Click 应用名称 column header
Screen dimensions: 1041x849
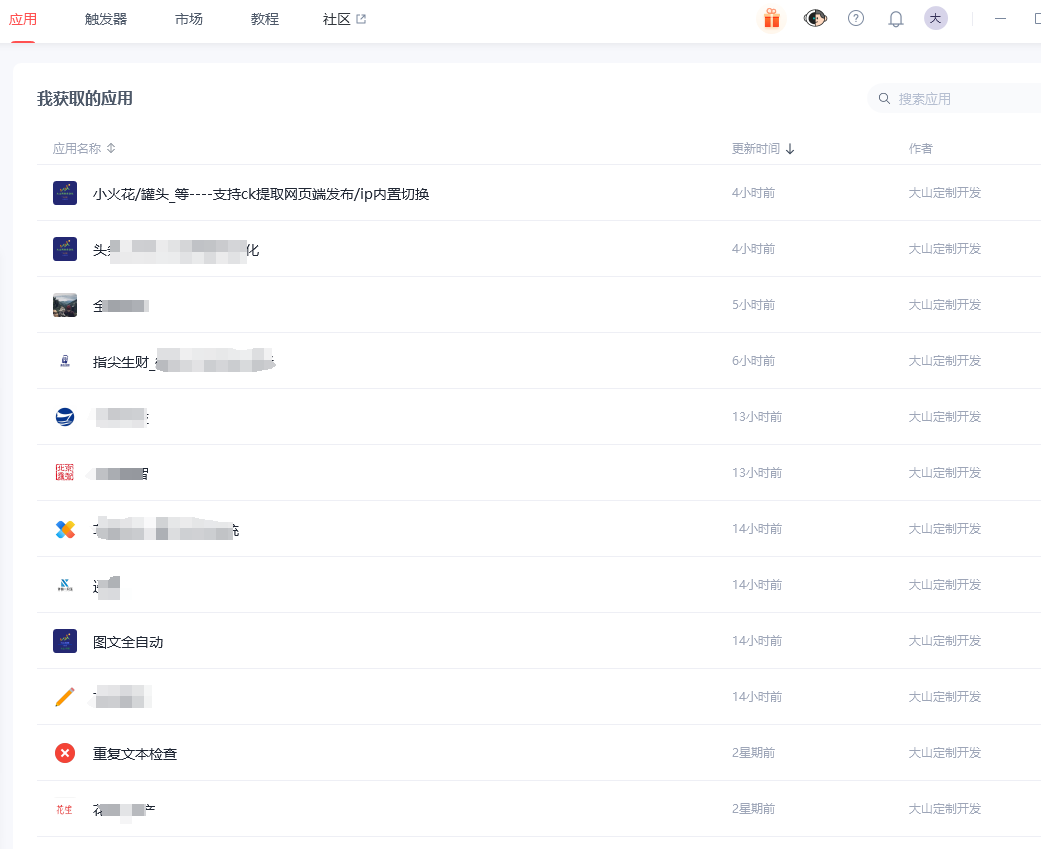(77, 148)
